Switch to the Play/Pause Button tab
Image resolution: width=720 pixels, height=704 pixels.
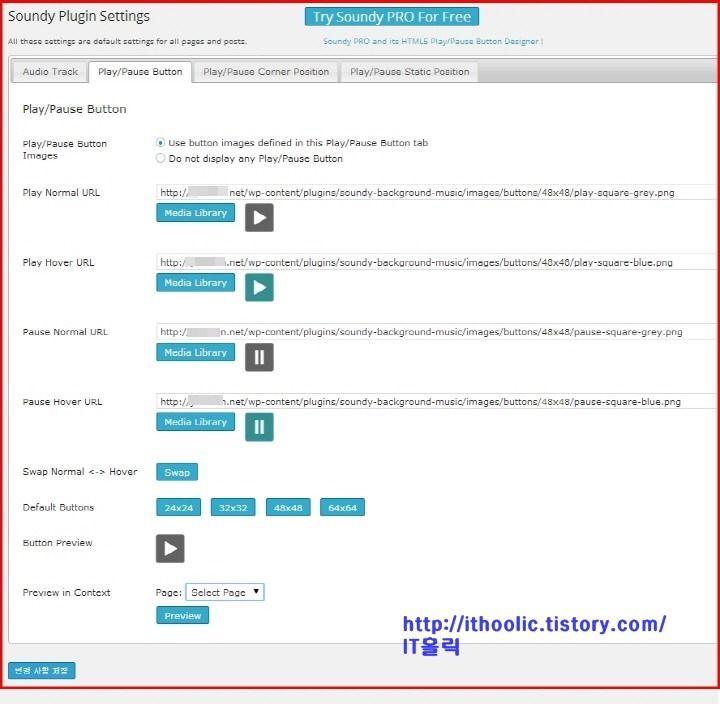coord(140,72)
